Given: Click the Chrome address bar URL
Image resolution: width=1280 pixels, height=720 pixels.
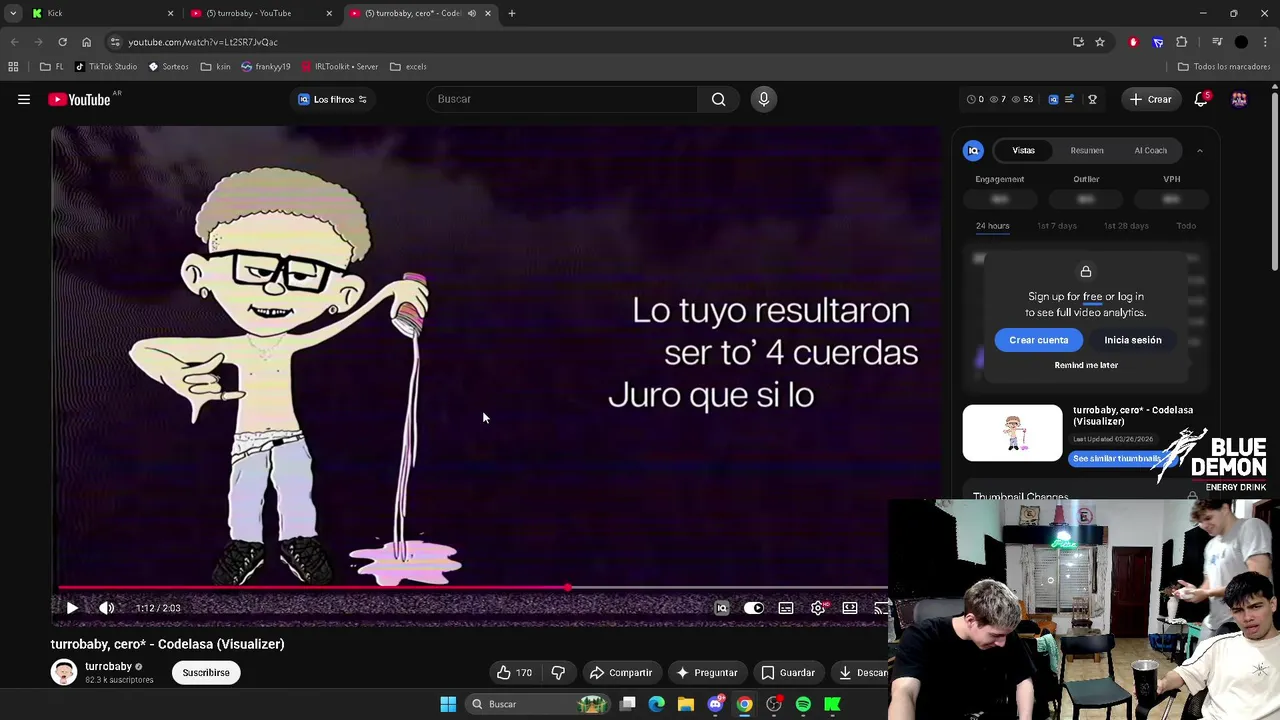Looking at the screenshot, I should coord(203,42).
